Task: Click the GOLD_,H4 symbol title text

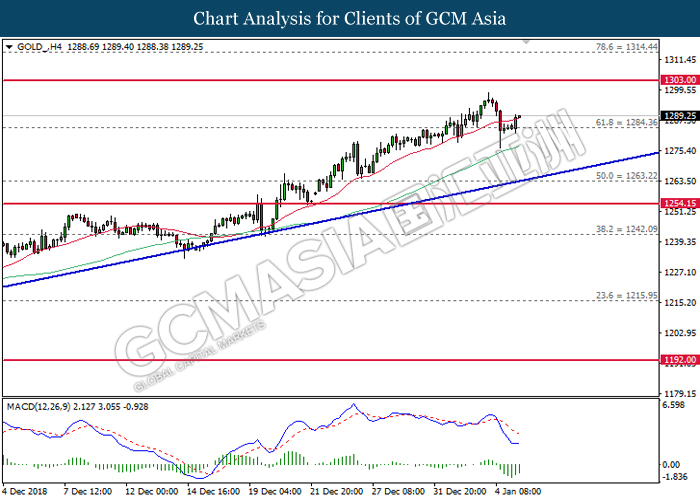Action: [x=39, y=47]
